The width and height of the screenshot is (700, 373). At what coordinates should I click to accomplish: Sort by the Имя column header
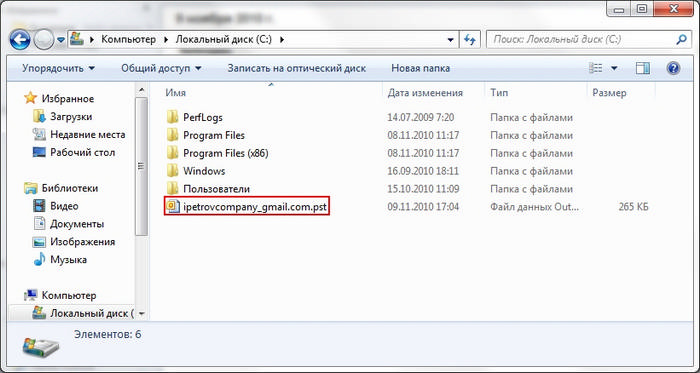175,93
